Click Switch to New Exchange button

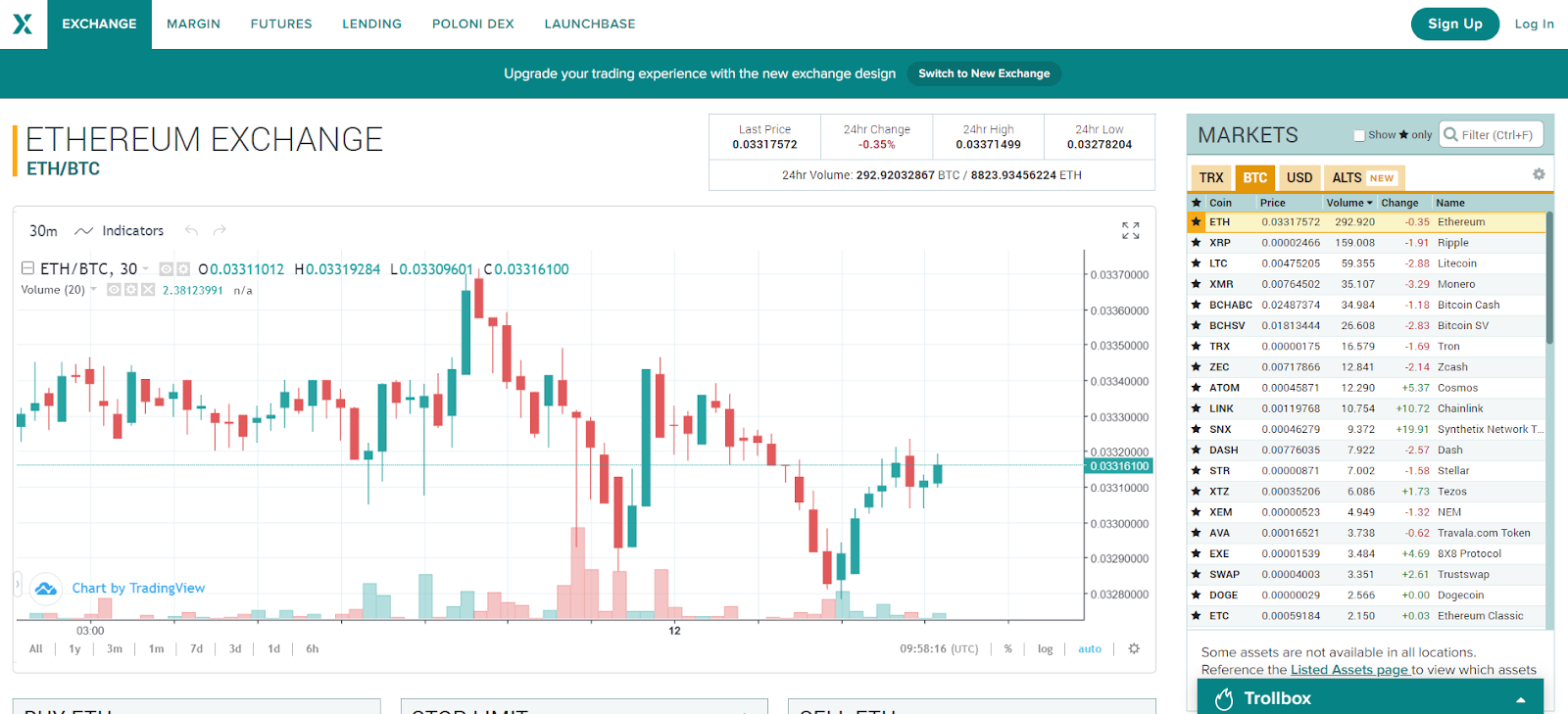tap(984, 73)
